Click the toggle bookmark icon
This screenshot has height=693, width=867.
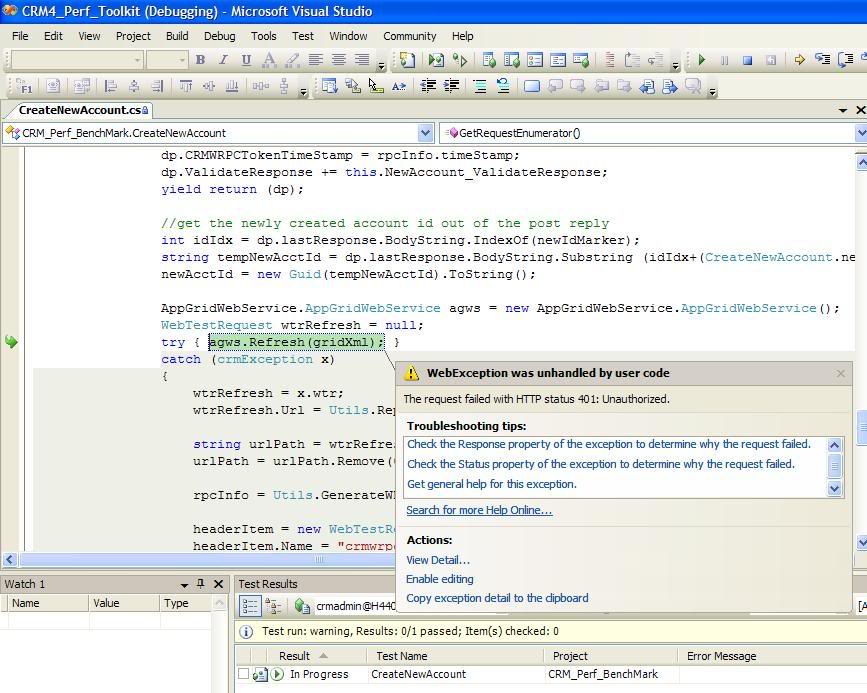(x=531, y=86)
